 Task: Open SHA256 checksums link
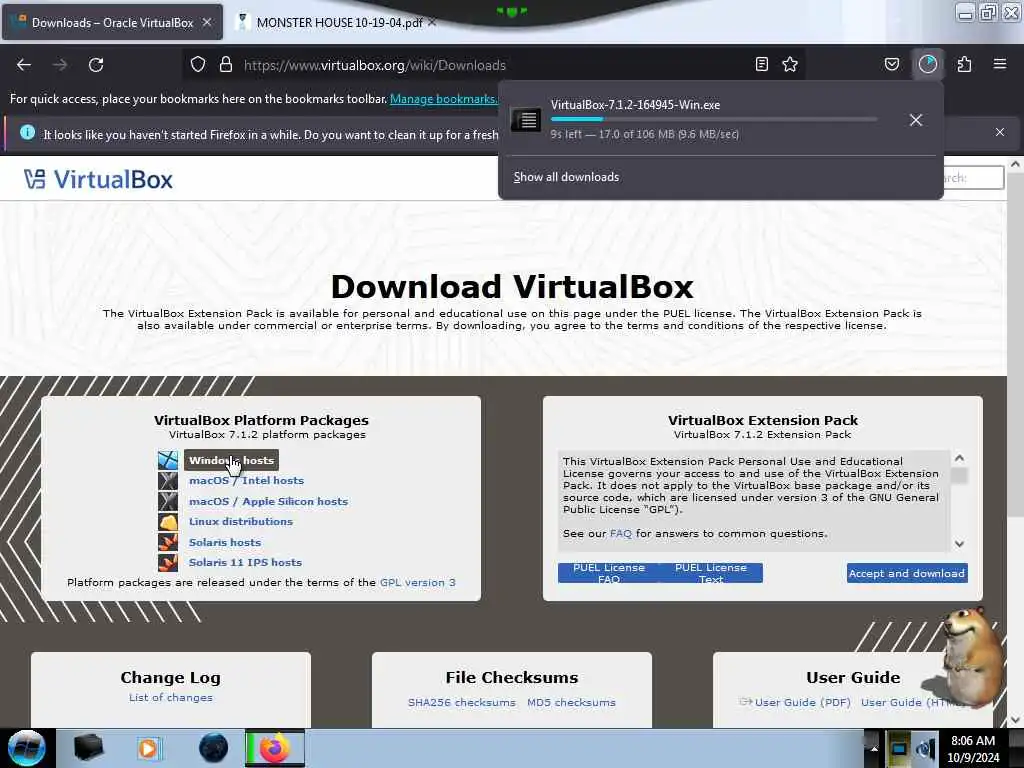coord(462,703)
